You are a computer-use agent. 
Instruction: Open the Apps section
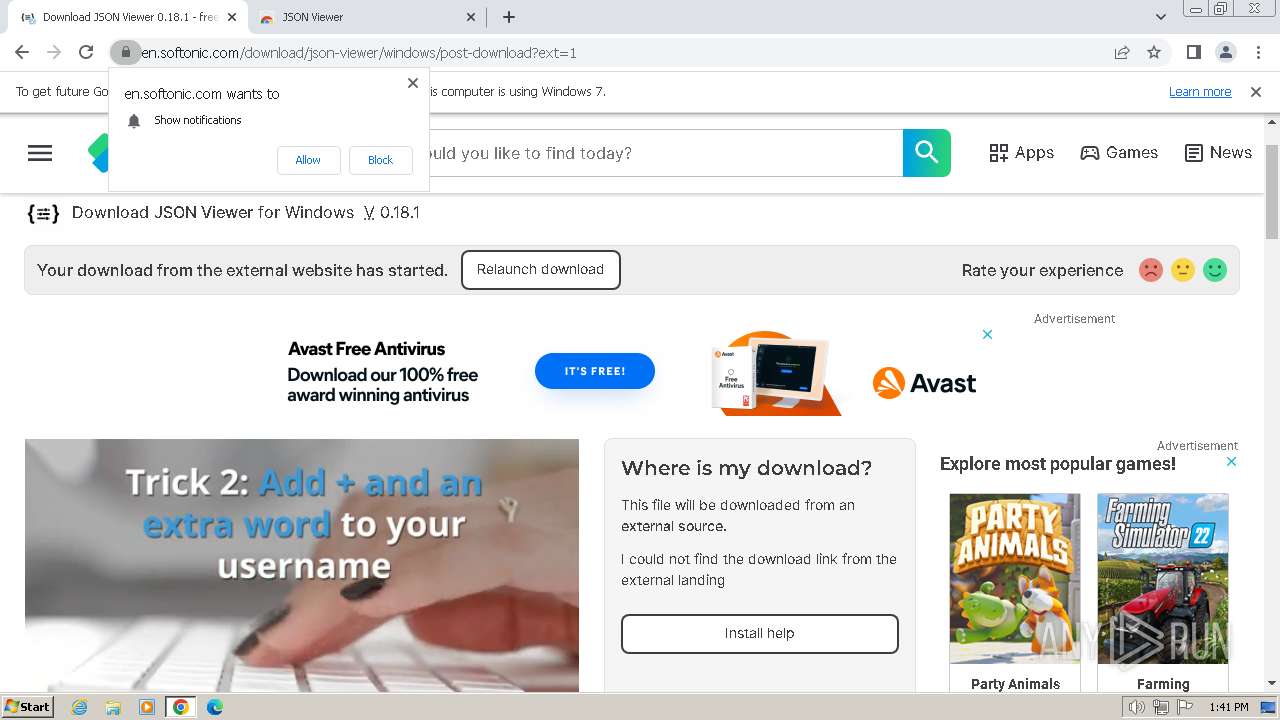click(x=1021, y=153)
